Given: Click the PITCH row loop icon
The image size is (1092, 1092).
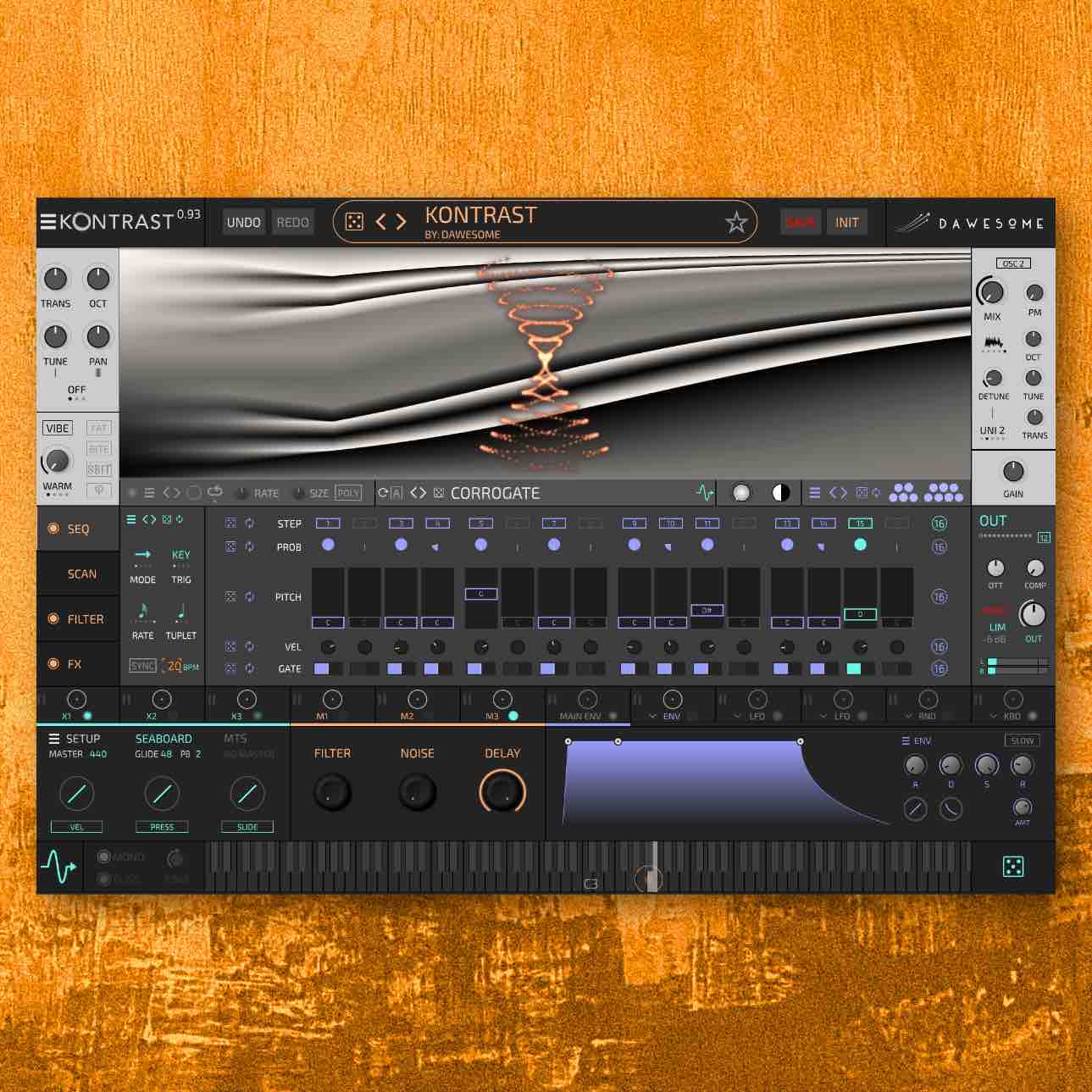Looking at the screenshot, I should coord(250,596).
